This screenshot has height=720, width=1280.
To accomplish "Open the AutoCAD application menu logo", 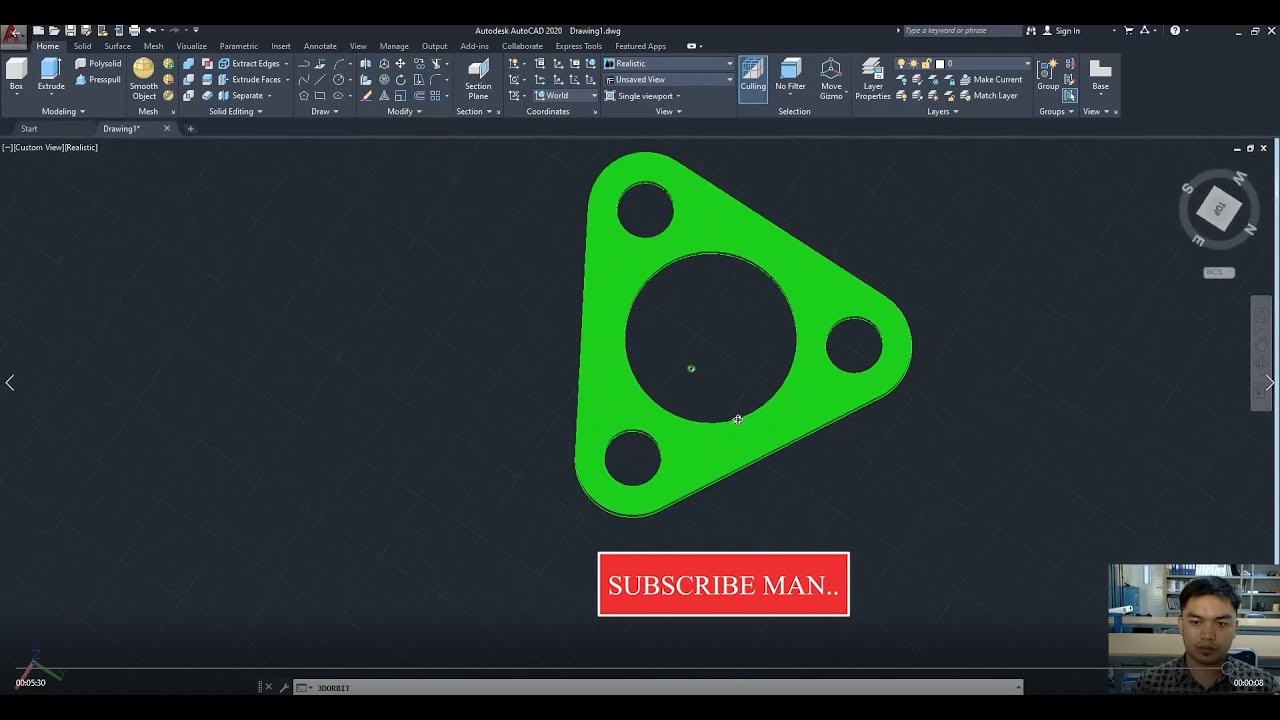I will coord(13,35).
